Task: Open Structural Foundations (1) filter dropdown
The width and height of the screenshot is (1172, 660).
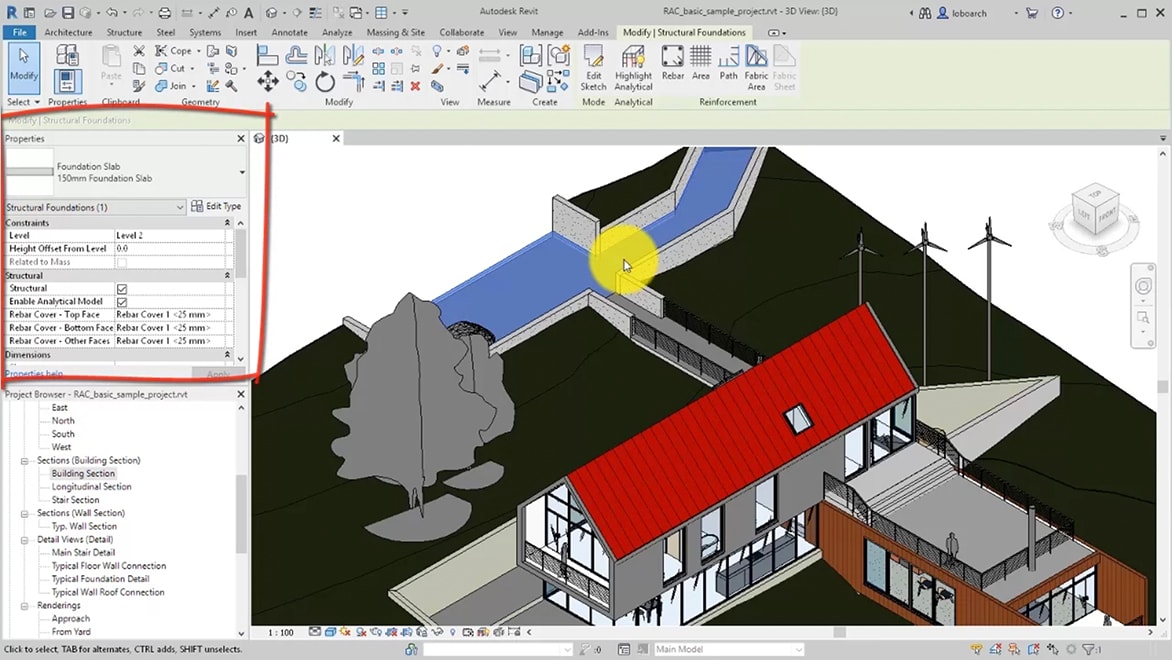Action: click(180, 207)
